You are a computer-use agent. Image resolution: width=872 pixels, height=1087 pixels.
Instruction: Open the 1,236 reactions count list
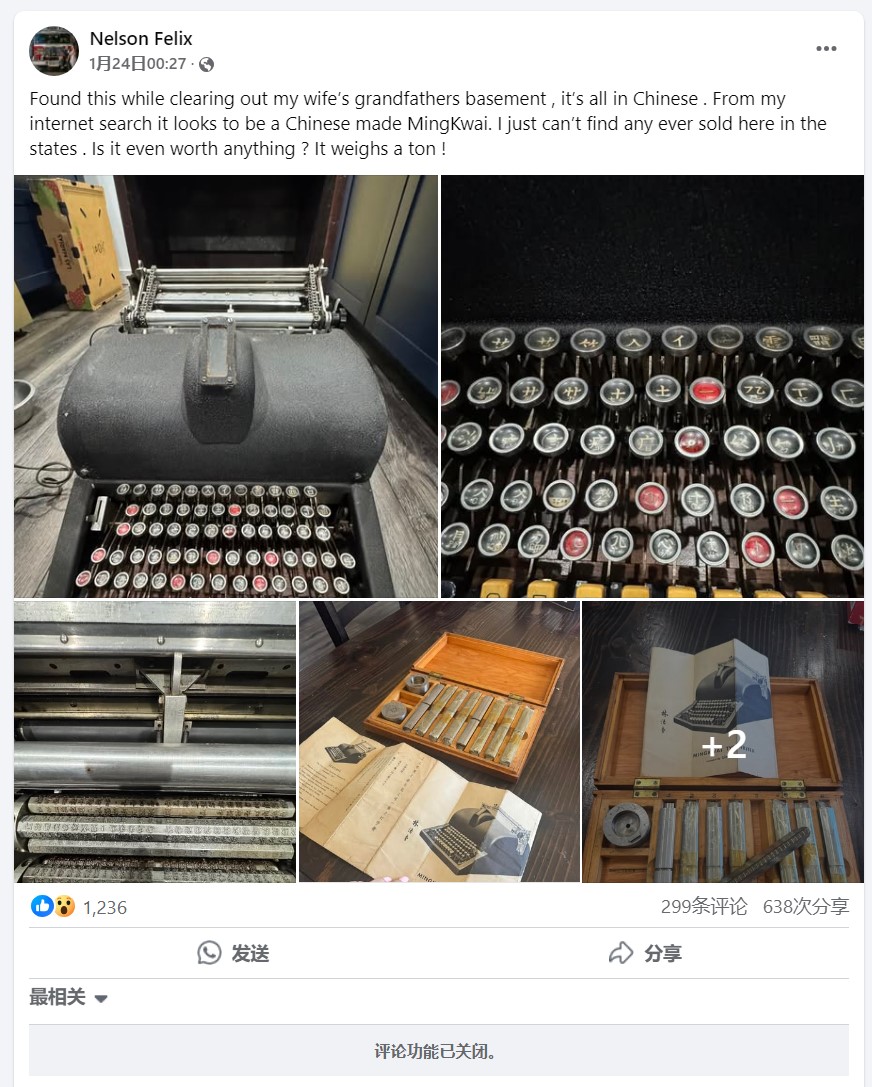(105, 907)
